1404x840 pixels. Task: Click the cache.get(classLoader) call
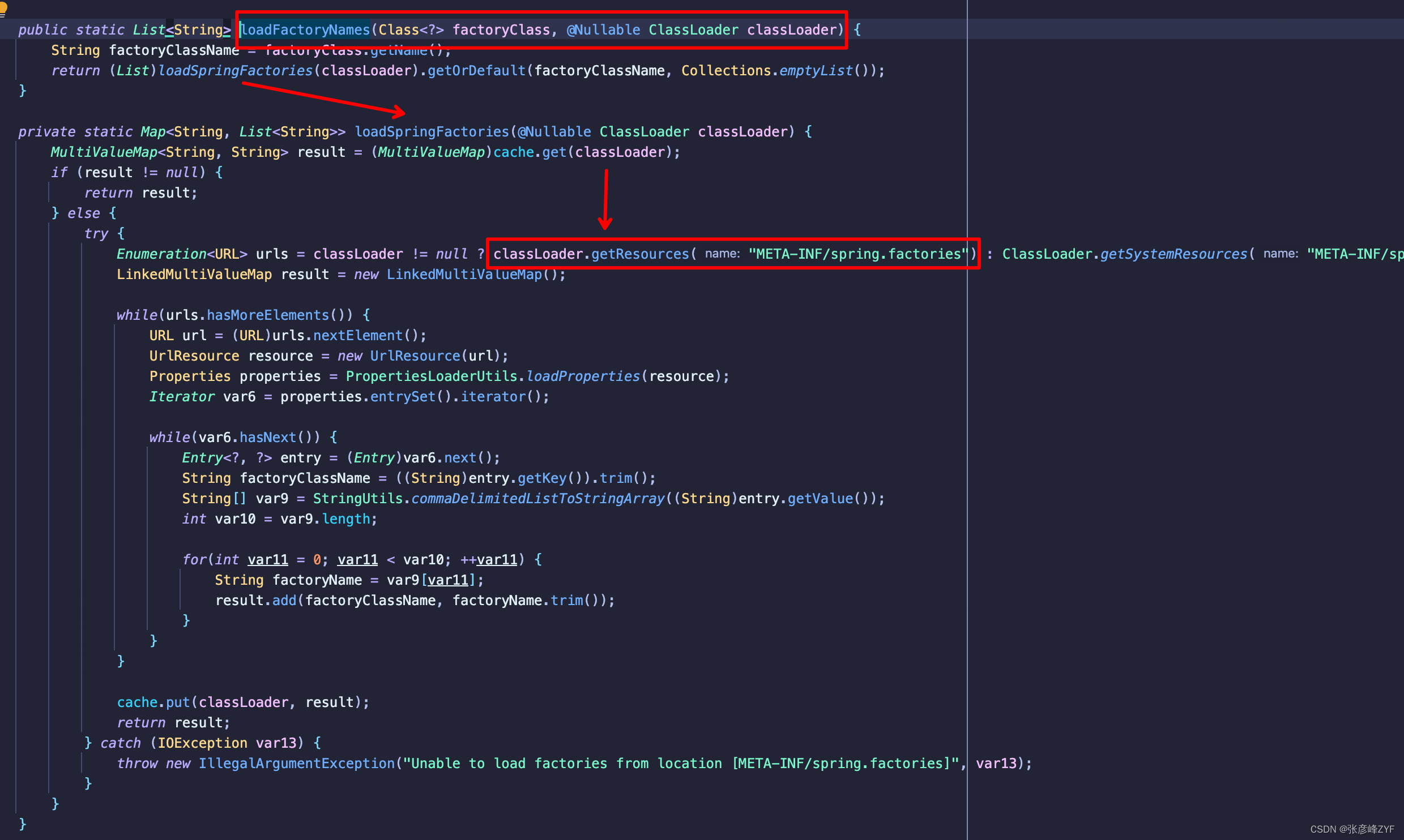(x=582, y=152)
